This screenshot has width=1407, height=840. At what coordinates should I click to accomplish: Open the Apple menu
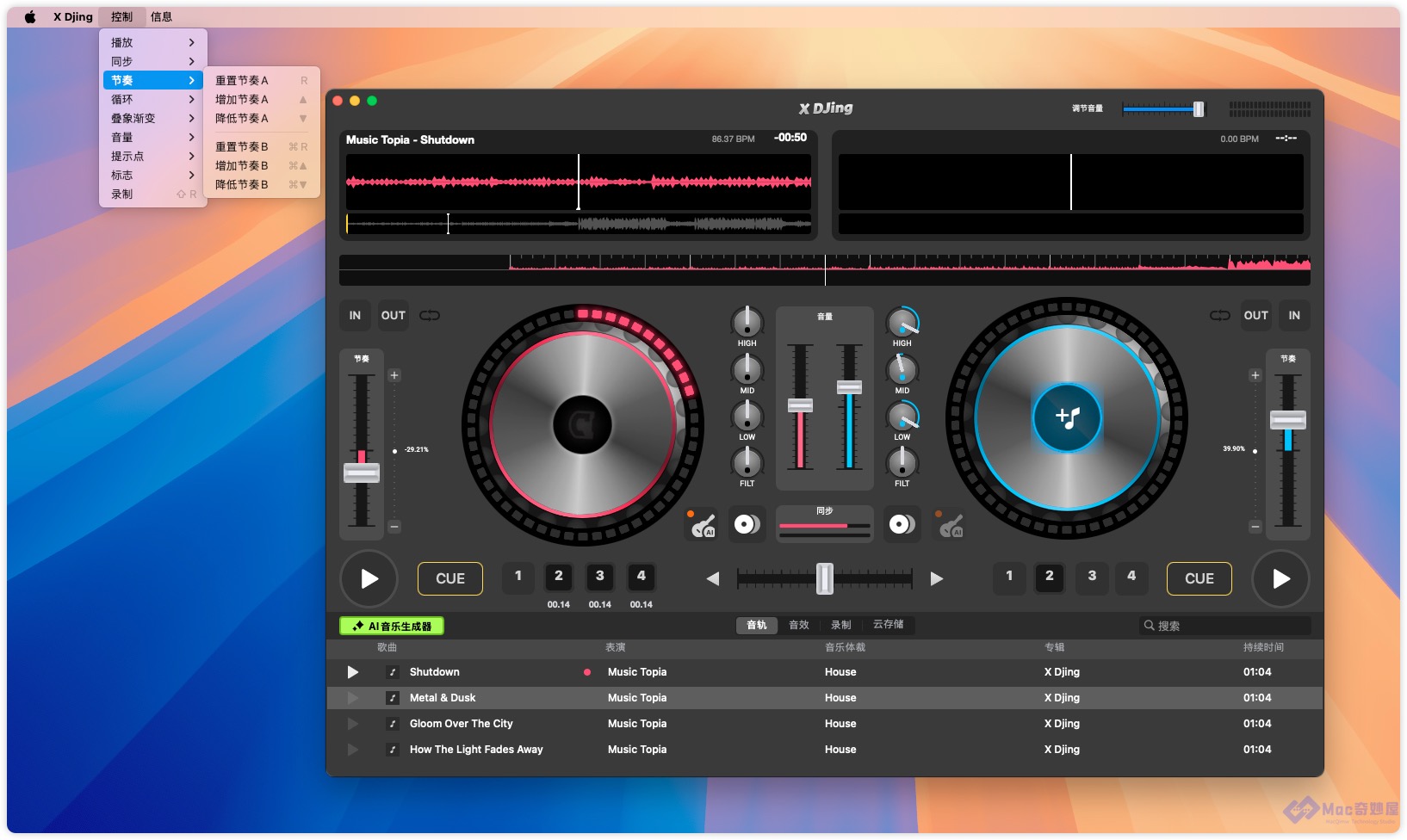[x=30, y=16]
